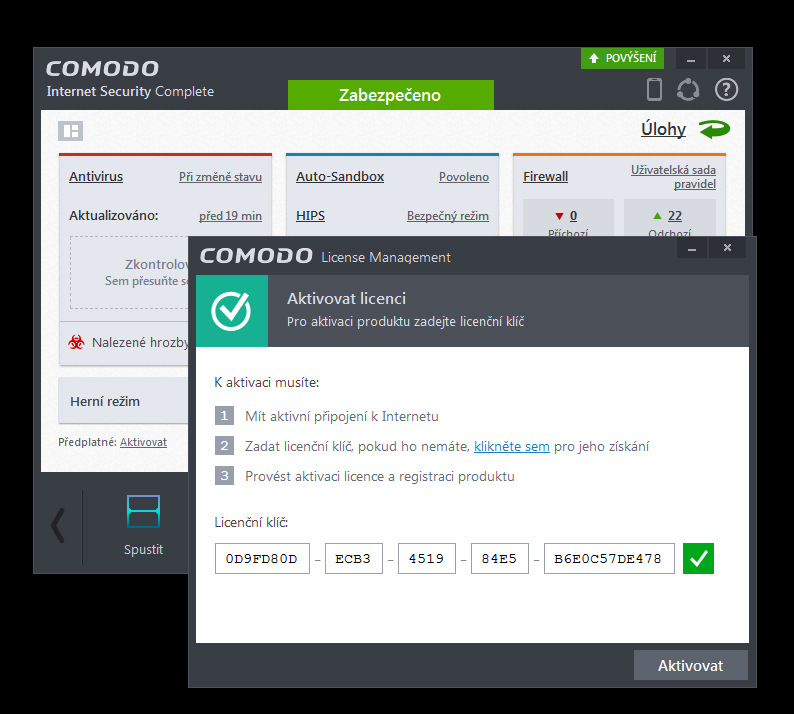The height and width of the screenshot is (714, 794).
Task: Click the Předplatné Aktivovat link
Action: (143, 442)
